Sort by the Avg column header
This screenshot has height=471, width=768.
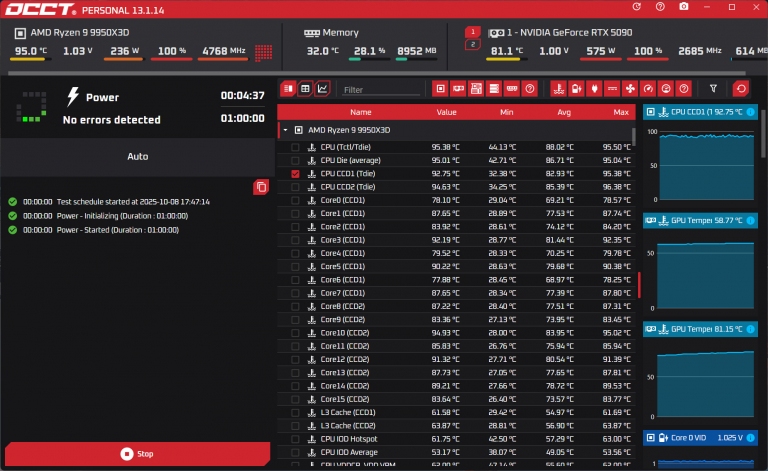point(563,112)
